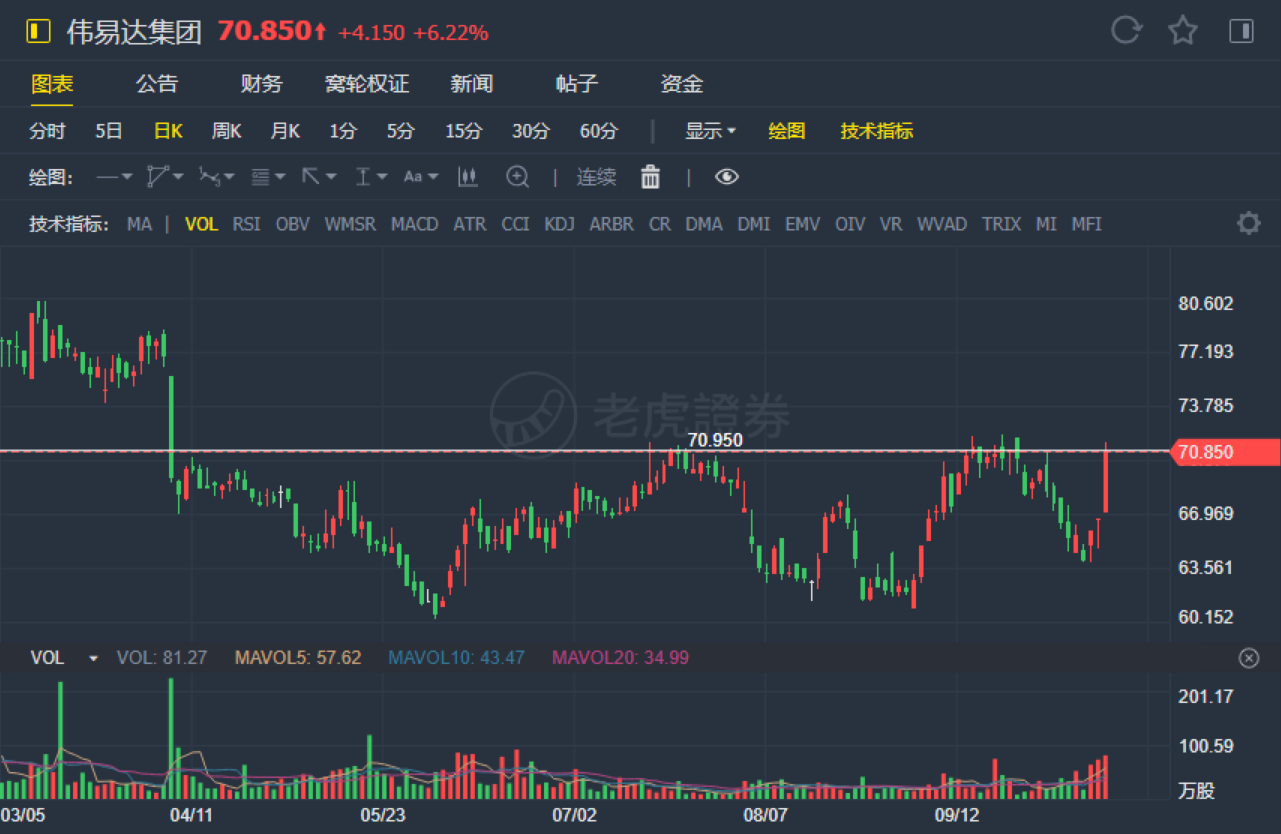Toggle drawing visibility with eye icon

point(727,177)
